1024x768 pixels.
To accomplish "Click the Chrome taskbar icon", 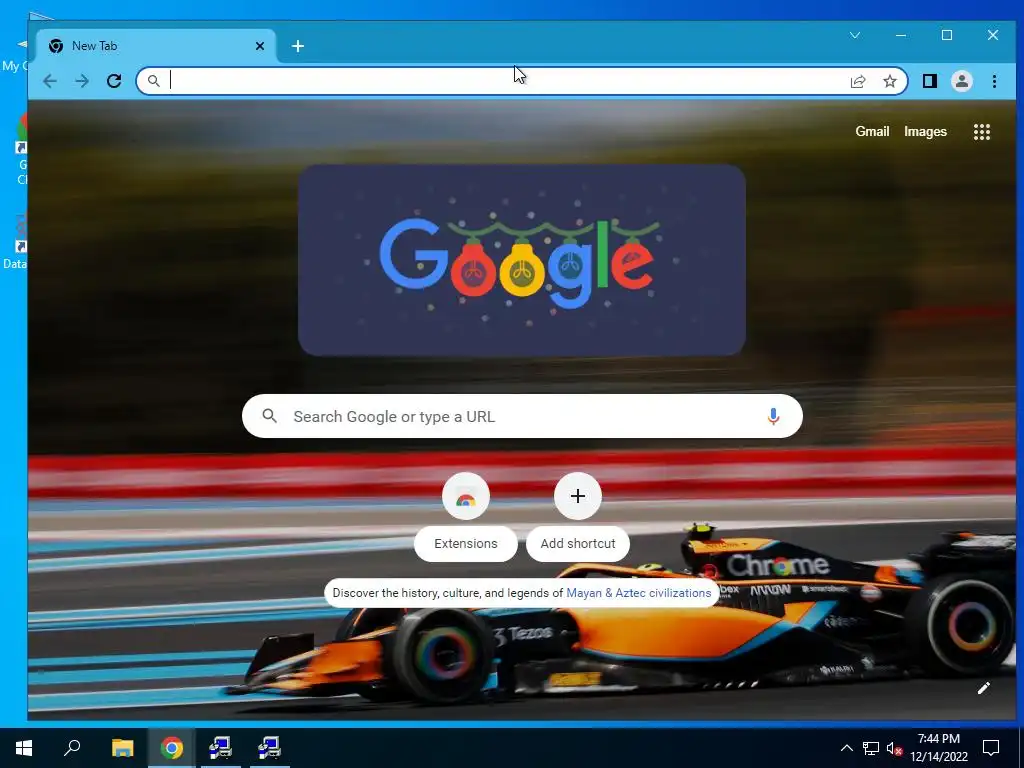I will coord(172,748).
